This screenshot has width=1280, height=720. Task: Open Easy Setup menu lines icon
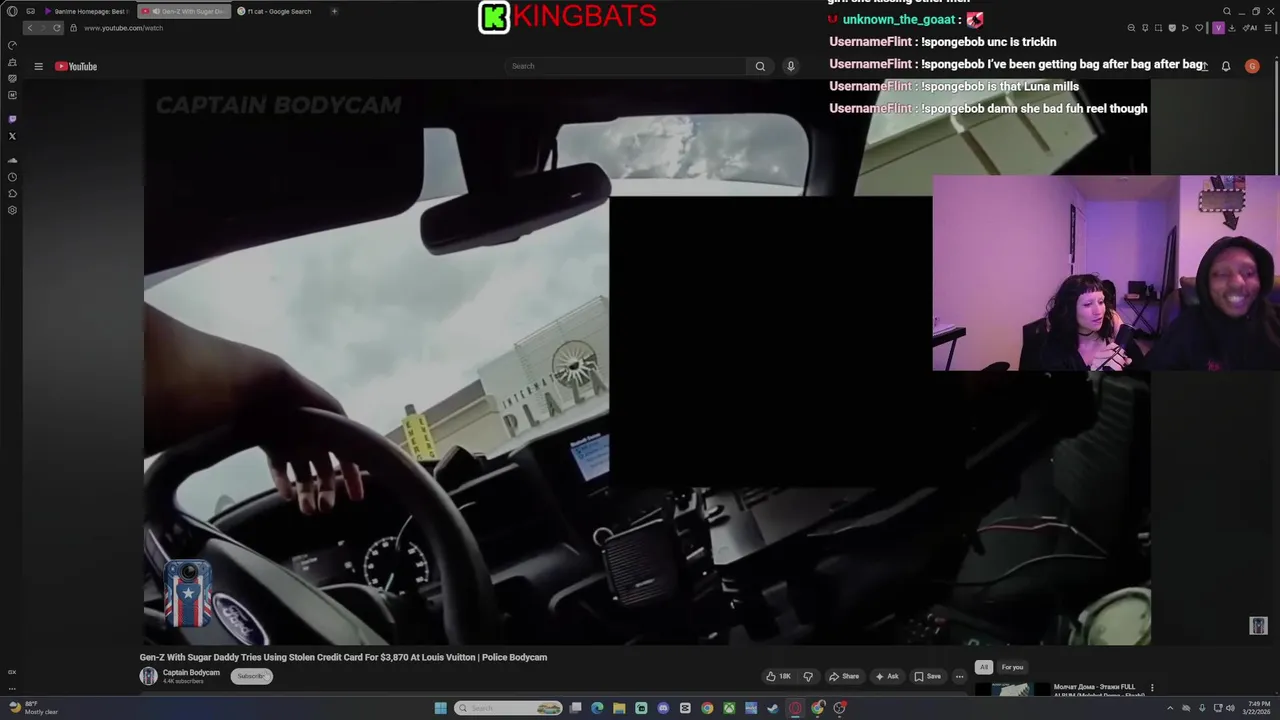click(x=1267, y=28)
